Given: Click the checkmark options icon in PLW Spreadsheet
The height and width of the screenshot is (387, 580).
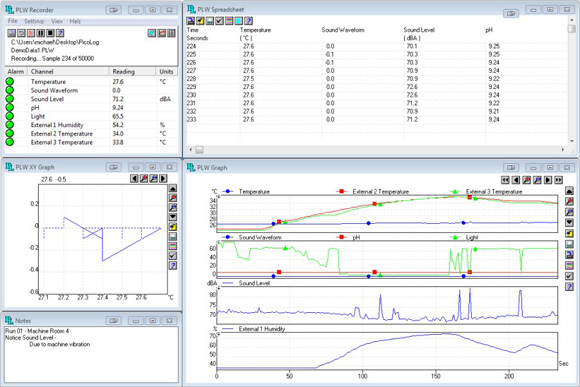Looking at the screenshot, I should pyautogui.click(x=219, y=21).
